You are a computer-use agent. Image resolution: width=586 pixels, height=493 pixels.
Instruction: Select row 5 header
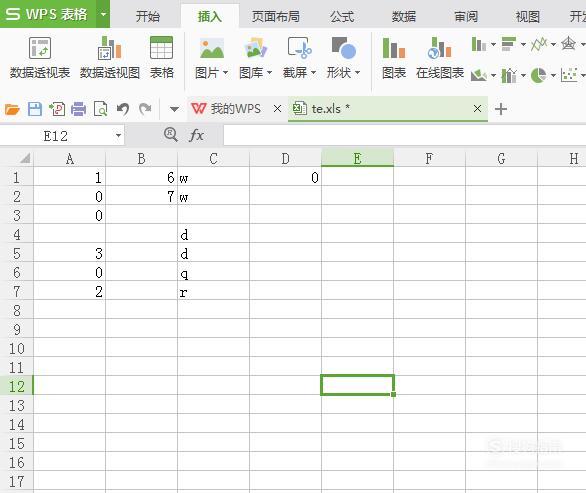[x=17, y=253]
